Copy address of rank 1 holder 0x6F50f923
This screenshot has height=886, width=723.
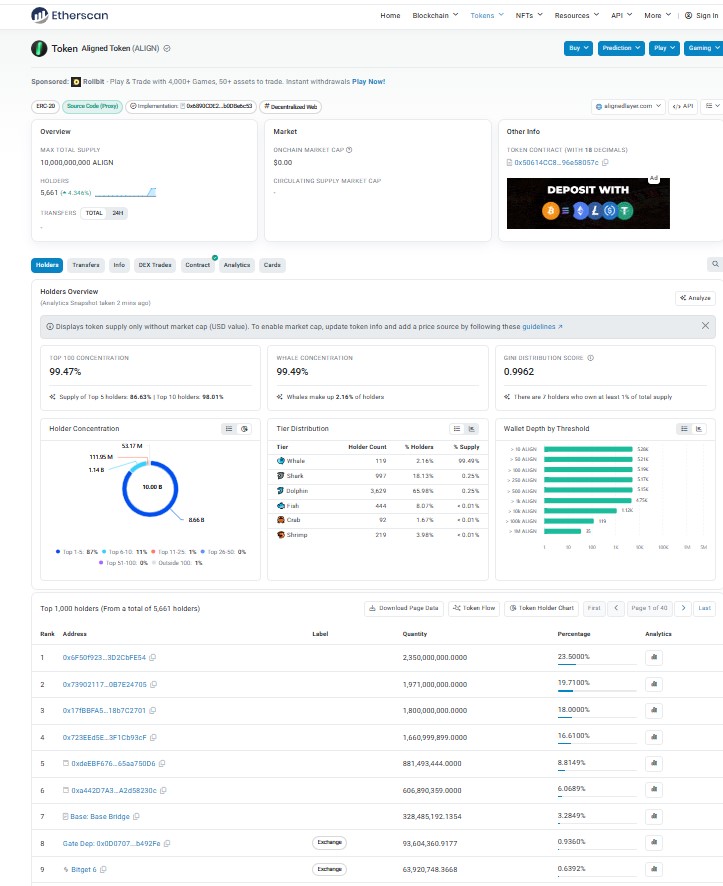[153, 658]
